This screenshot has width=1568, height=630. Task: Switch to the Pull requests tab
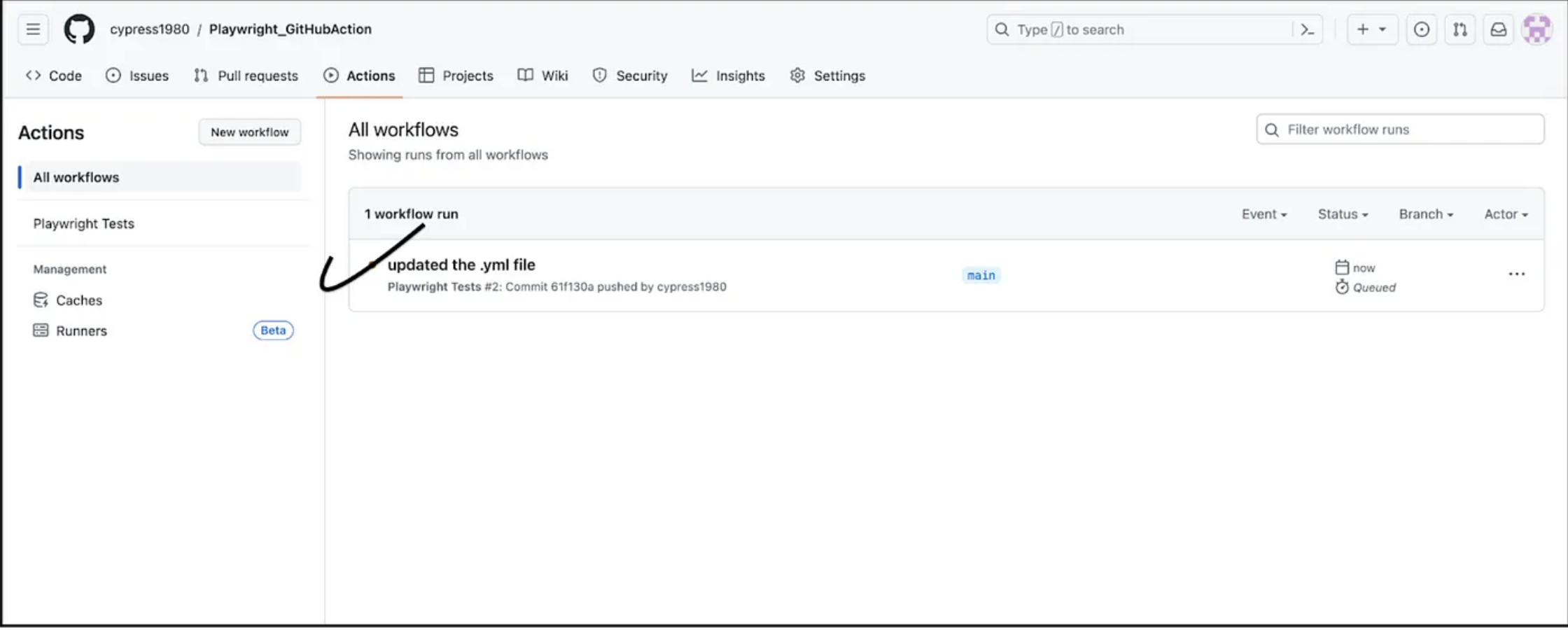pos(246,76)
